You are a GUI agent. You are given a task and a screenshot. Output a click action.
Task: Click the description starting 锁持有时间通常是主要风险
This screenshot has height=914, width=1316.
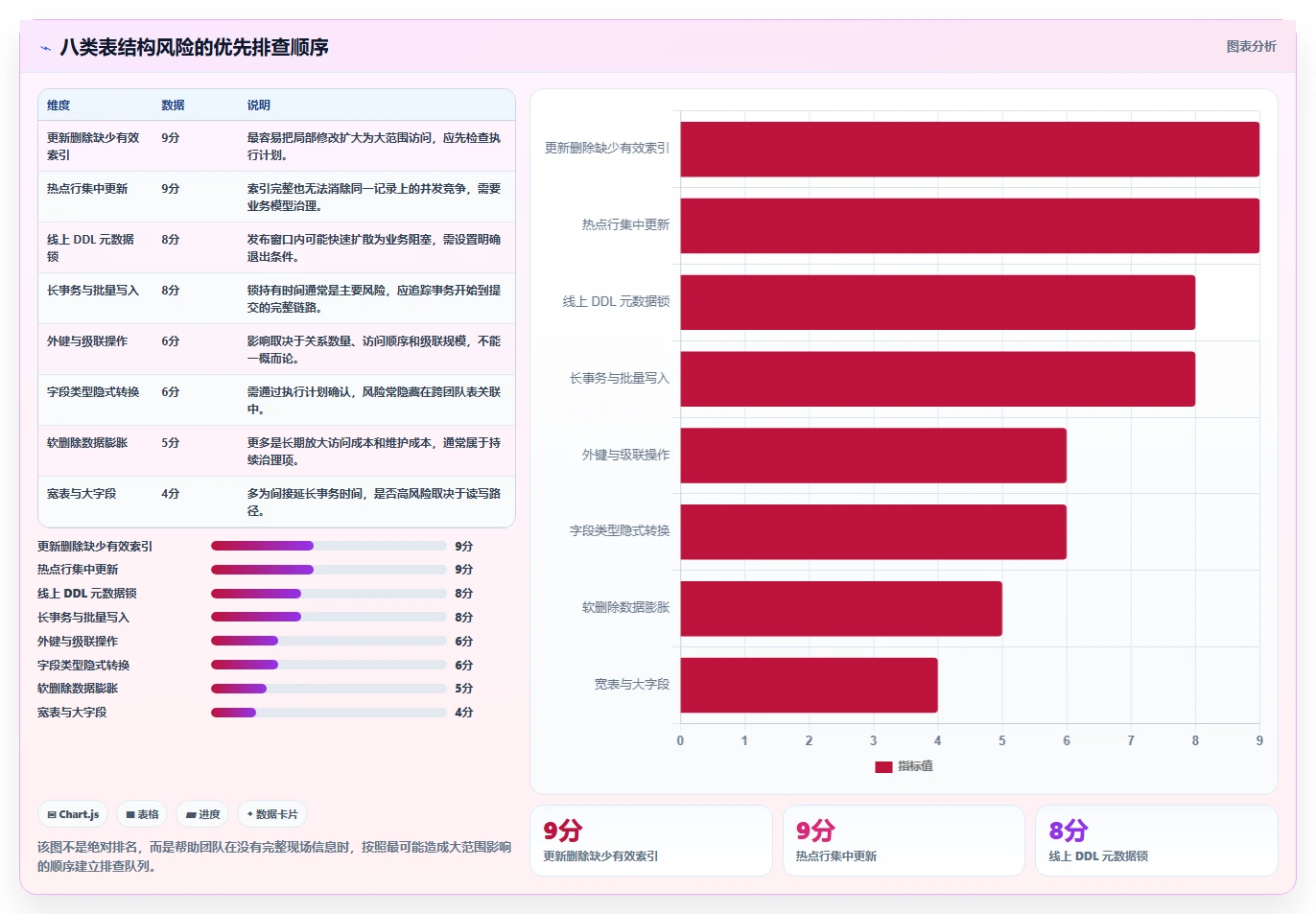pyautogui.click(x=374, y=298)
